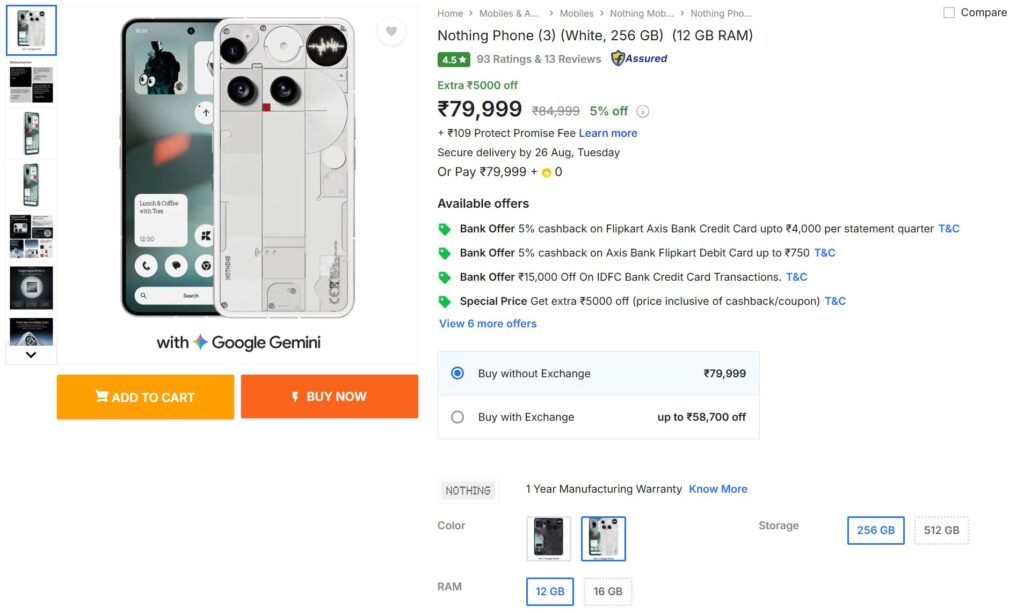1024x614 pixels.
Task: Click the ADD TO CART button
Action: tap(145, 397)
